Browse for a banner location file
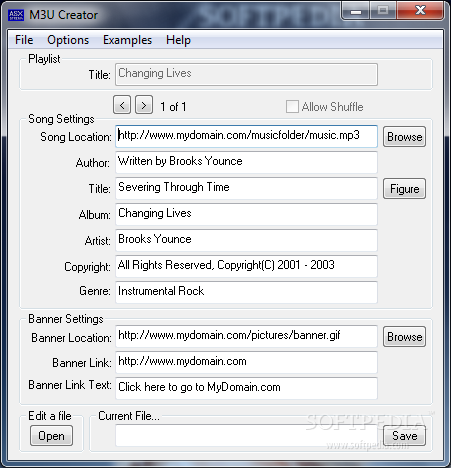Image resolution: width=451 pixels, height=468 pixels. [404, 337]
